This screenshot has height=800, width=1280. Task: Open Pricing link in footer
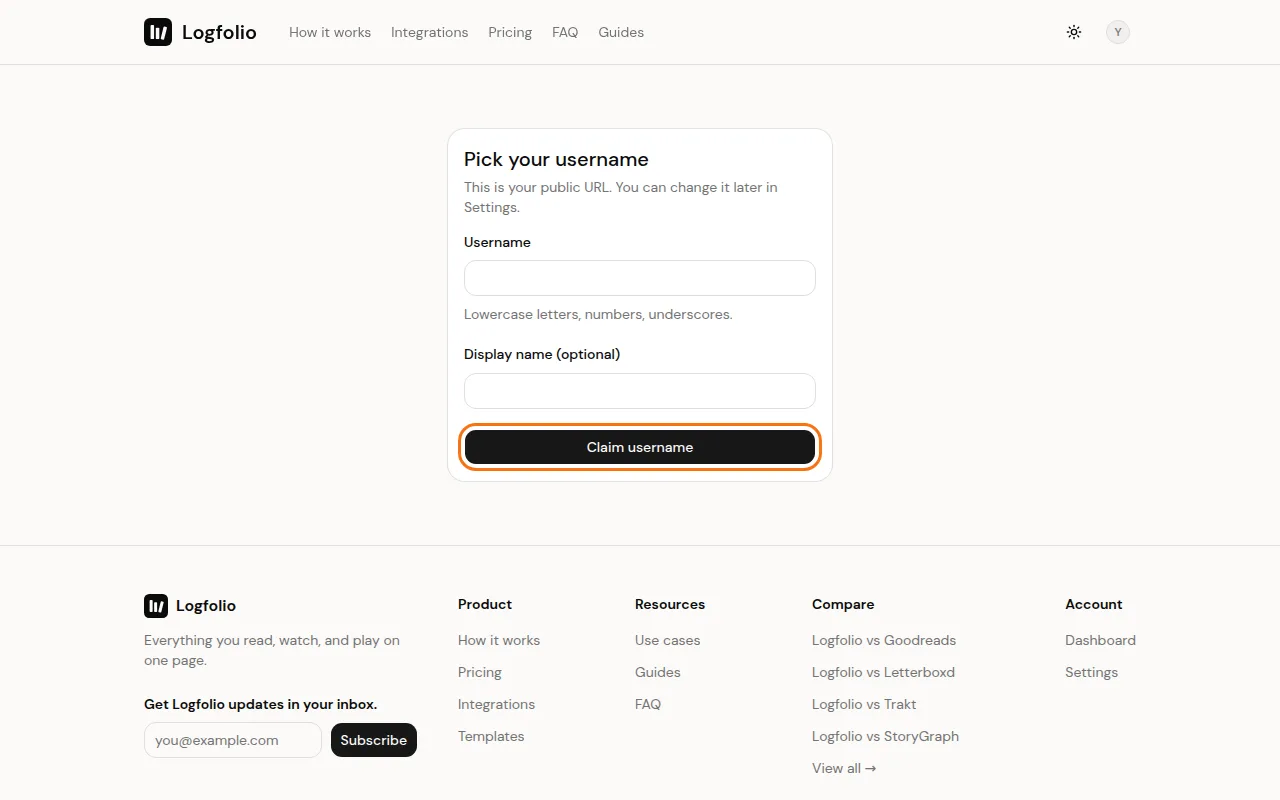pos(480,672)
